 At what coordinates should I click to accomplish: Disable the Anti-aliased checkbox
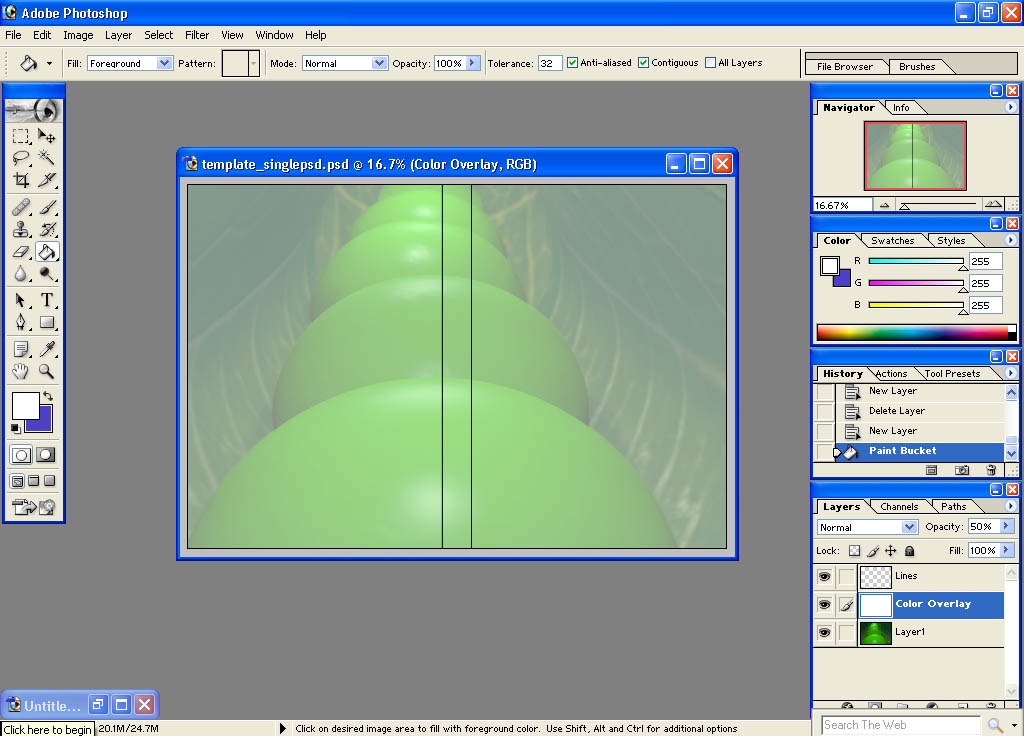(x=573, y=63)
